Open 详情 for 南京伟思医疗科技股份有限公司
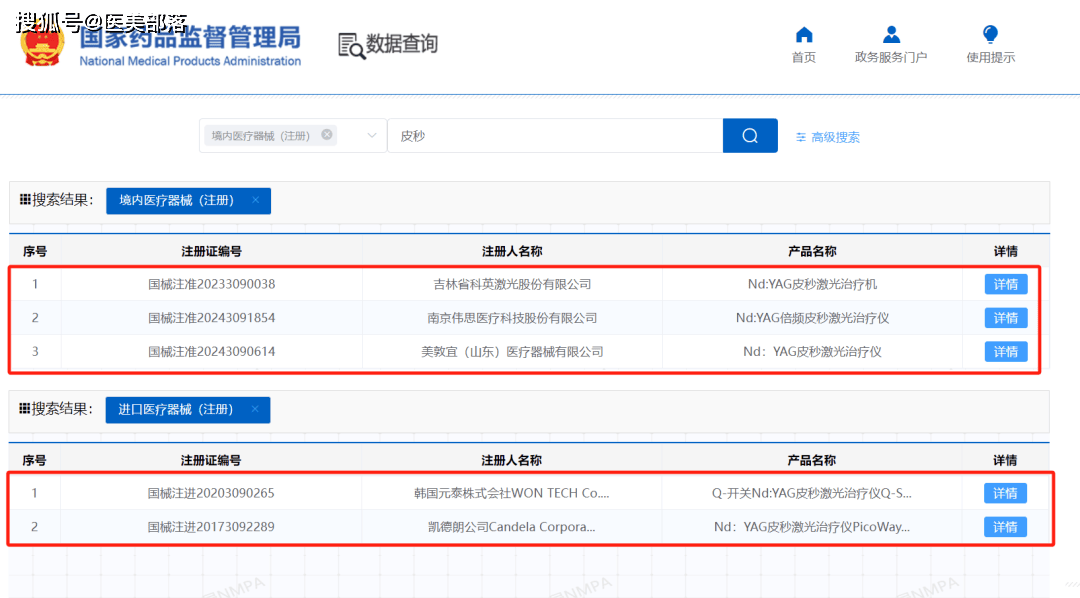The width and height of the screenshot is (1080, 598). click(1006, 318)
